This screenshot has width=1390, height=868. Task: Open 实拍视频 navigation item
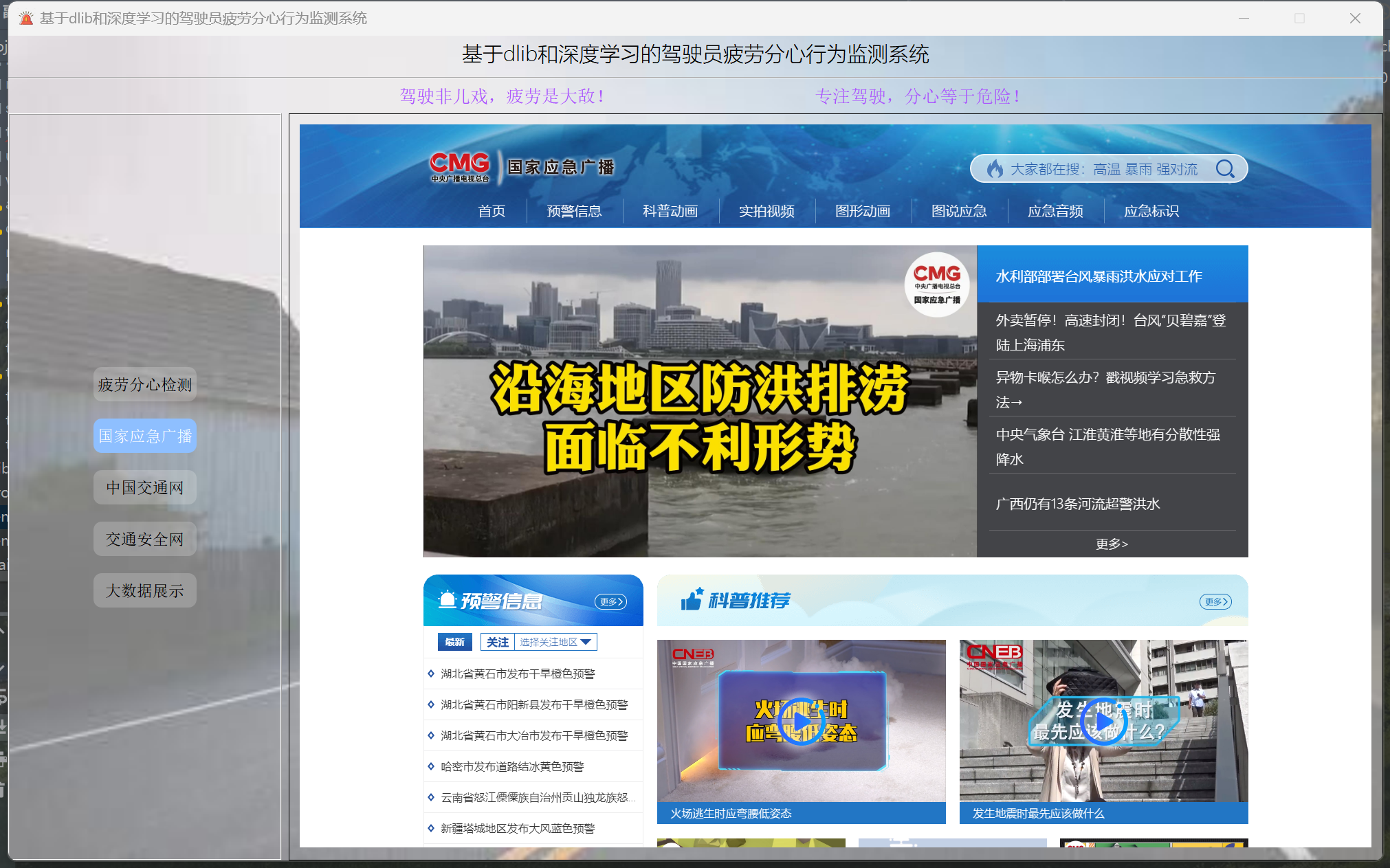pyautogui.click(x=766, y=211)
